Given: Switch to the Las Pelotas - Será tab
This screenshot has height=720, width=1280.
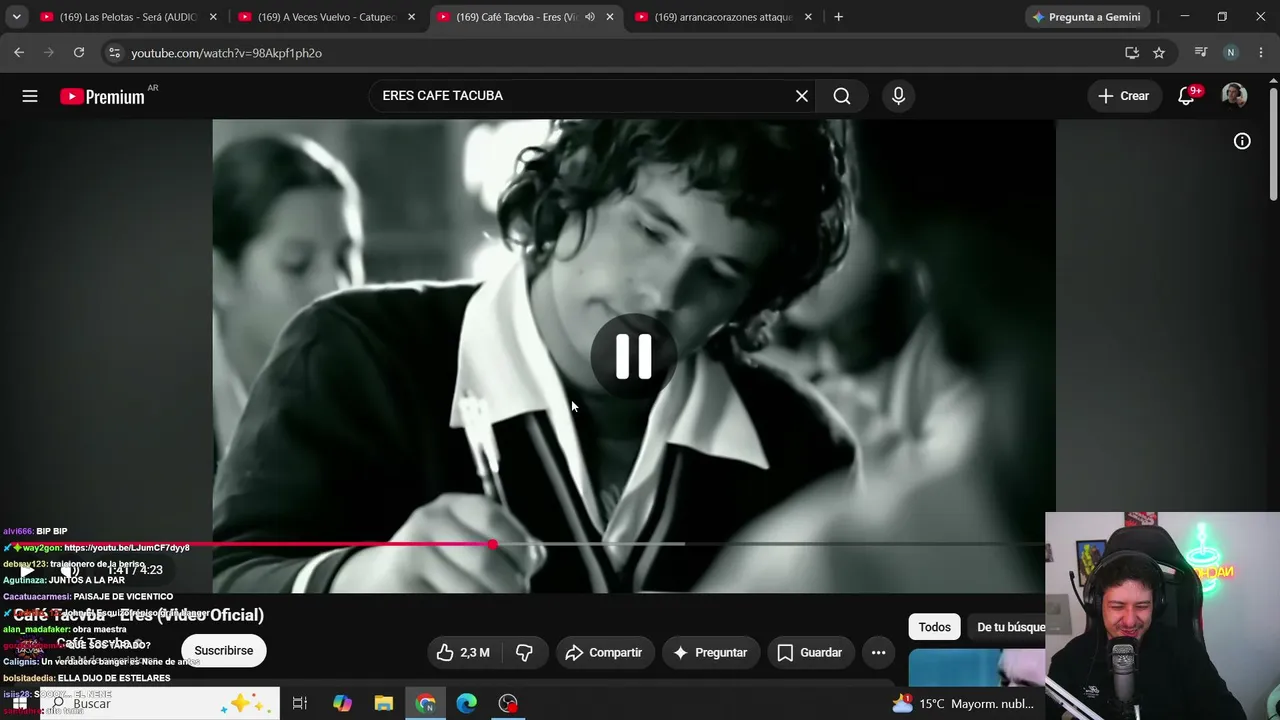Looking at the screenshot, I should click(129, 17).
